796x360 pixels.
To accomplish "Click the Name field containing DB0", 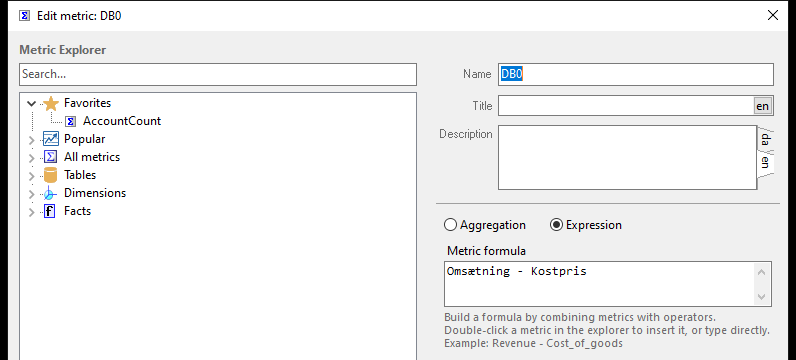I will click(x=636, y=74).
